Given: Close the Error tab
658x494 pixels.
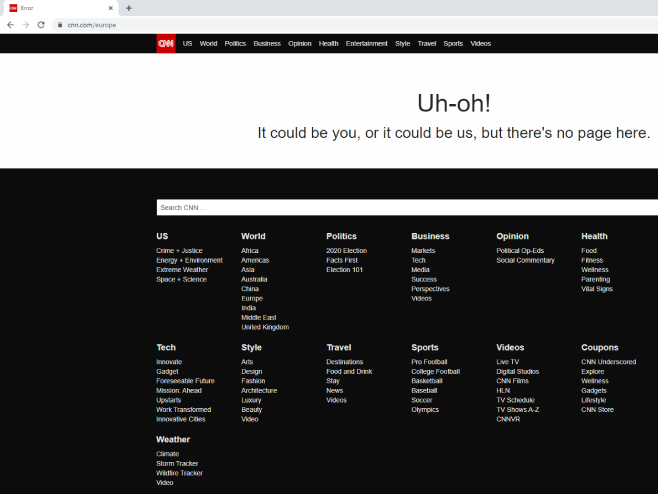Looking at the screenshot, I should coord(111,8).
